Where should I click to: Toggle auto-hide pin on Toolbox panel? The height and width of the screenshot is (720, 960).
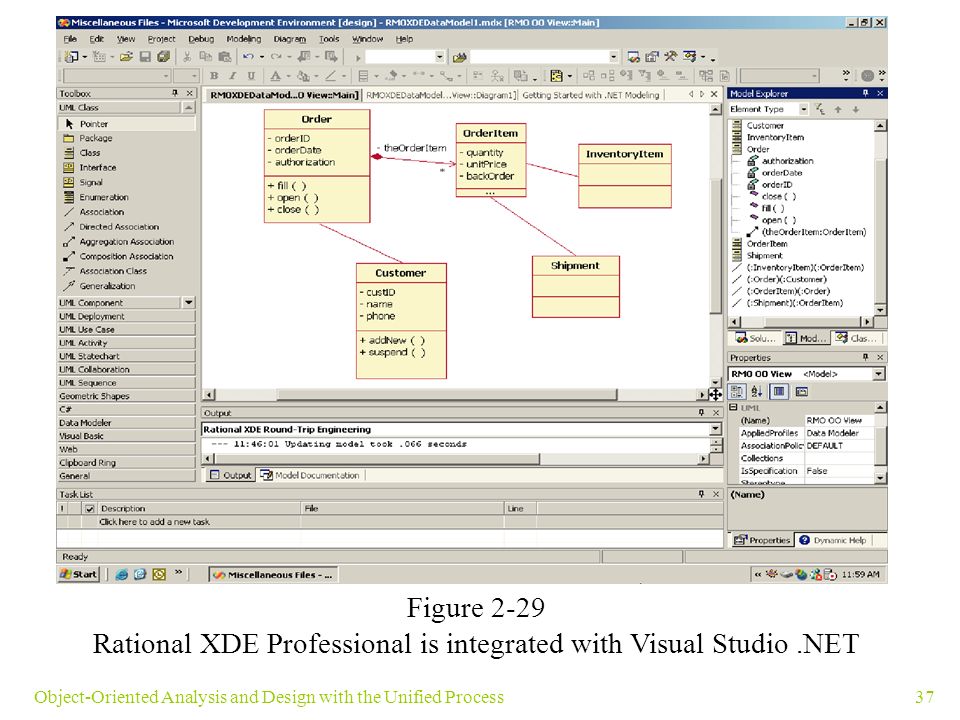(174, 93)
